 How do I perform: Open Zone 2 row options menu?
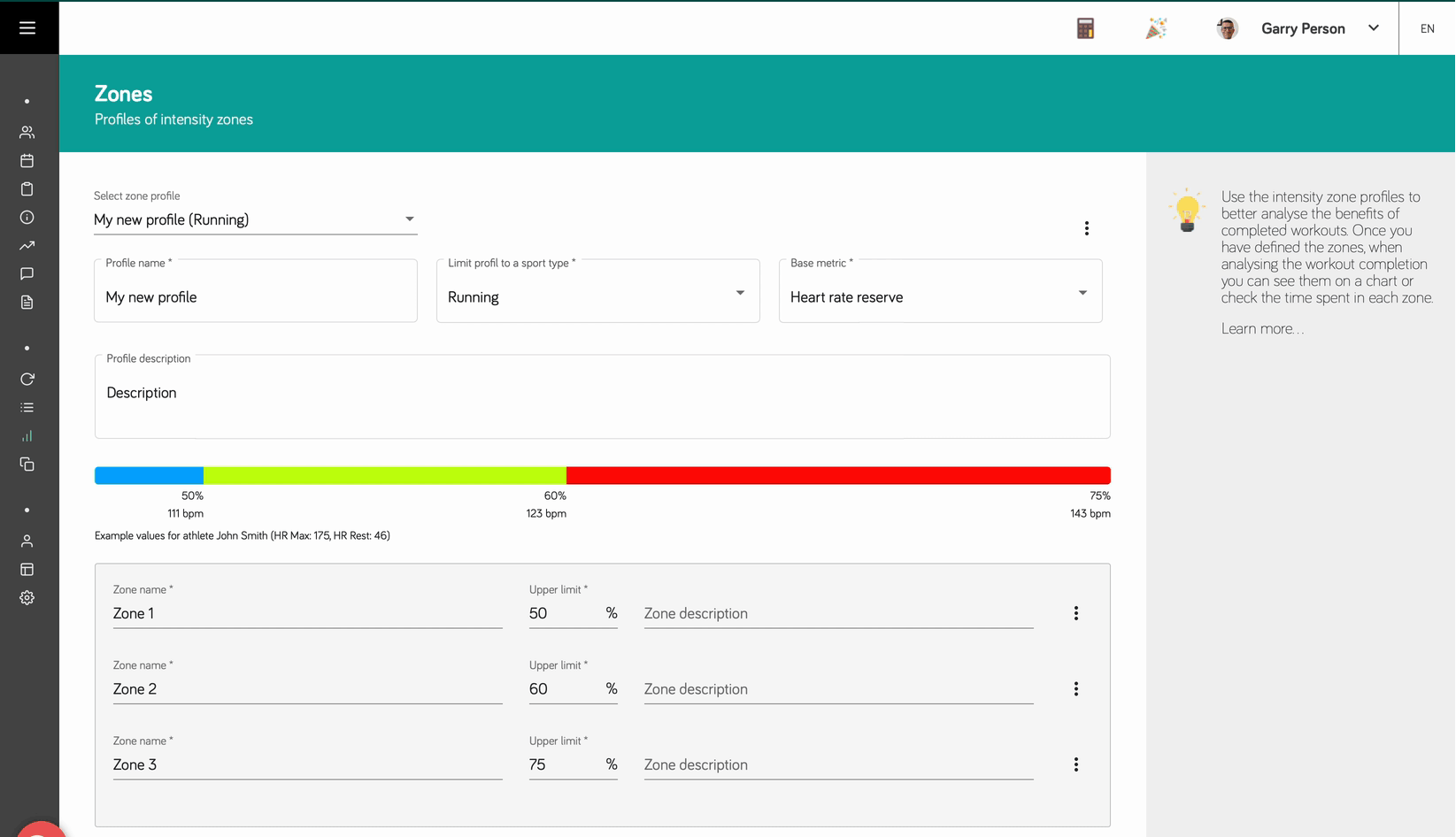pos(1075,689)
